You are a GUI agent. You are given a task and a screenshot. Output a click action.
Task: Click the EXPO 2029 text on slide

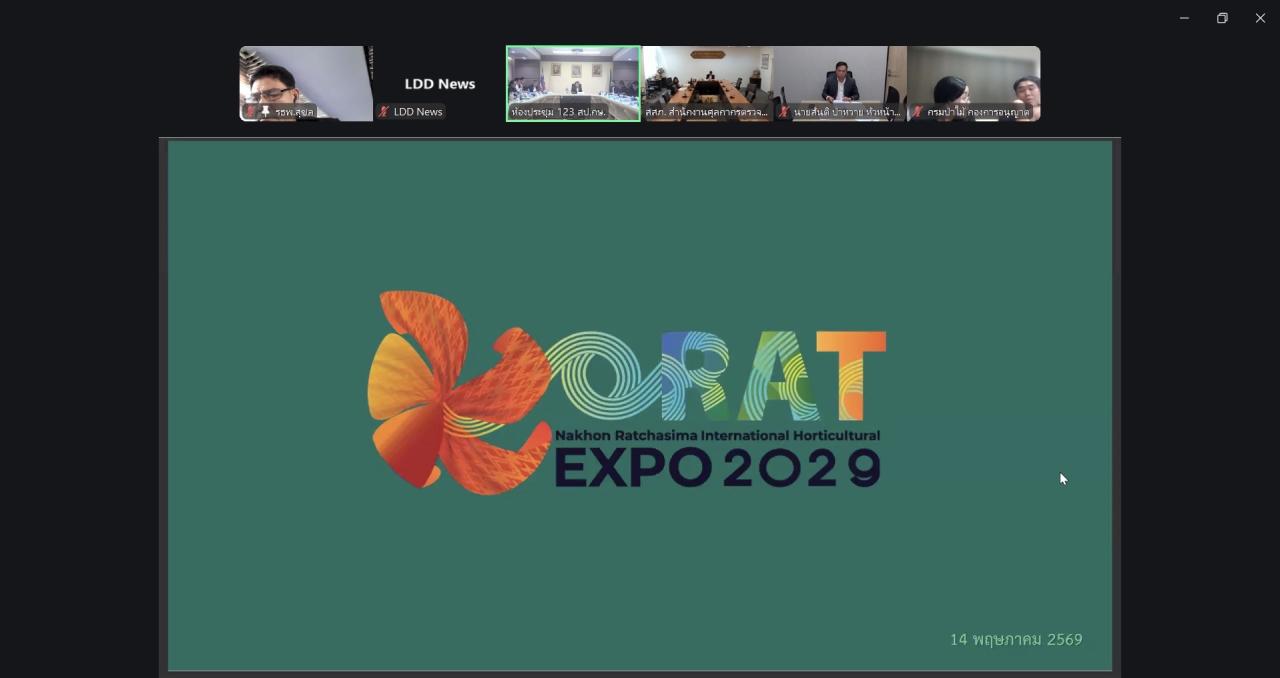click(718, 467)
